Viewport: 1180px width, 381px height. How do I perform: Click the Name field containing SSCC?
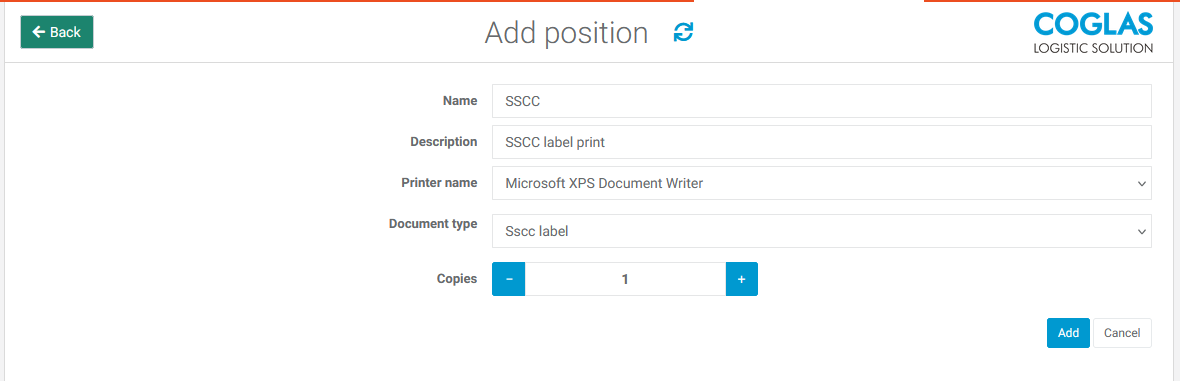822,101
